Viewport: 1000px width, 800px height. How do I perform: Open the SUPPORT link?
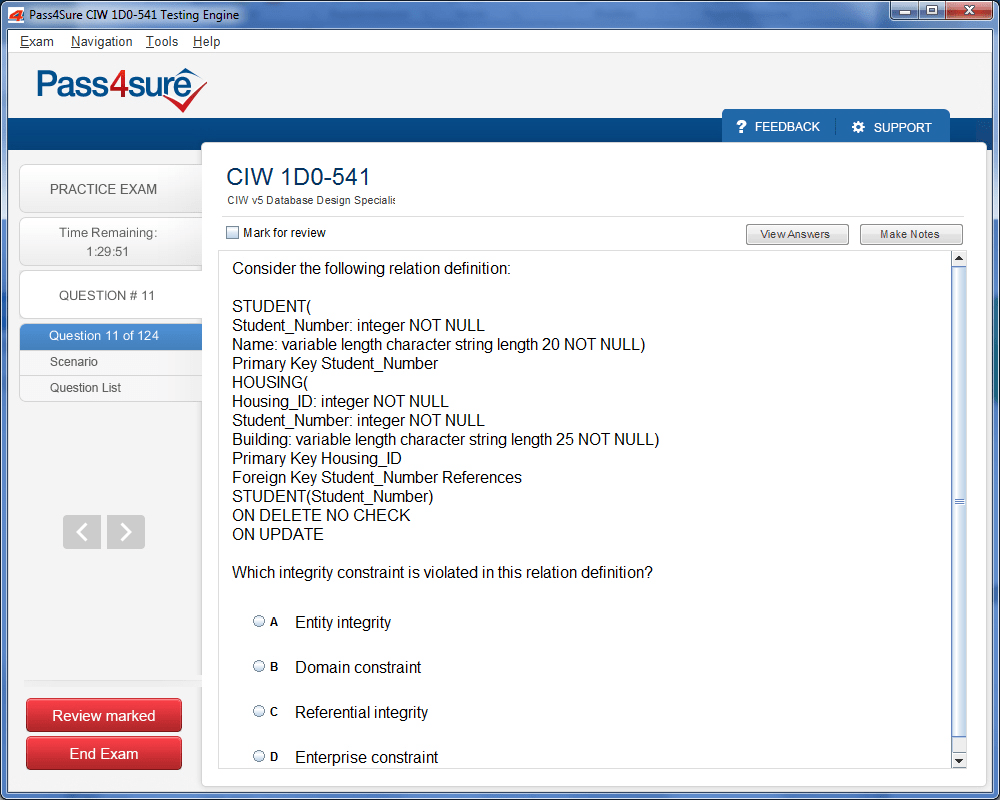coord(902,128)
